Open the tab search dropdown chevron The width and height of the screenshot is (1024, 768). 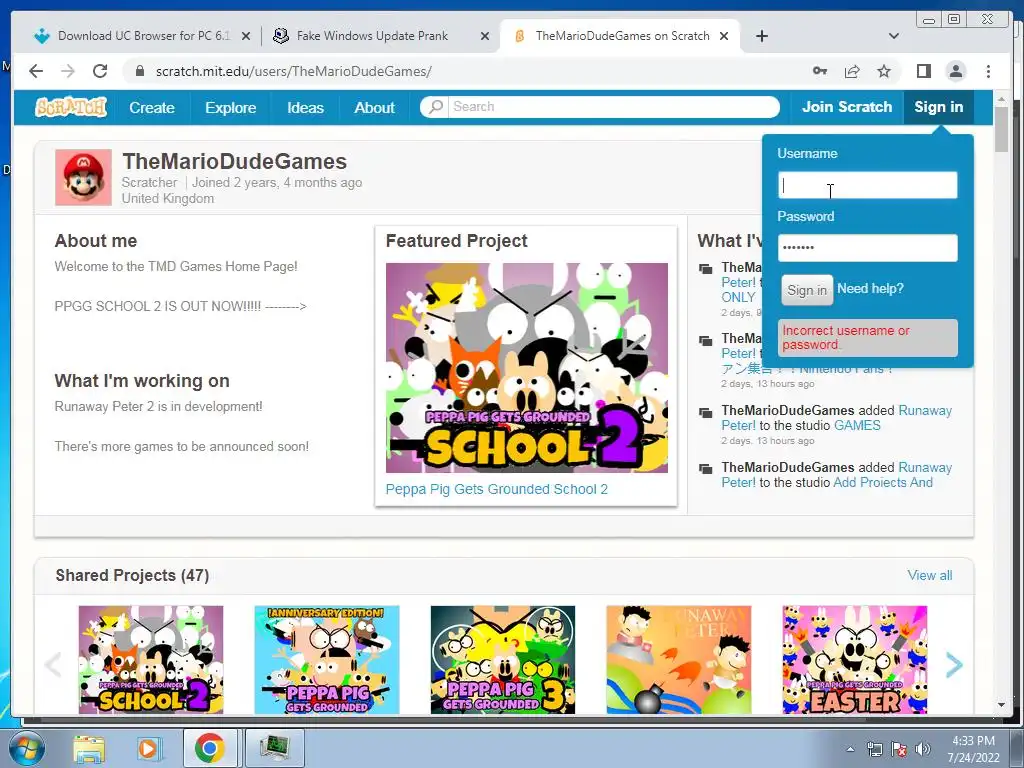click(x=893, y=36)
